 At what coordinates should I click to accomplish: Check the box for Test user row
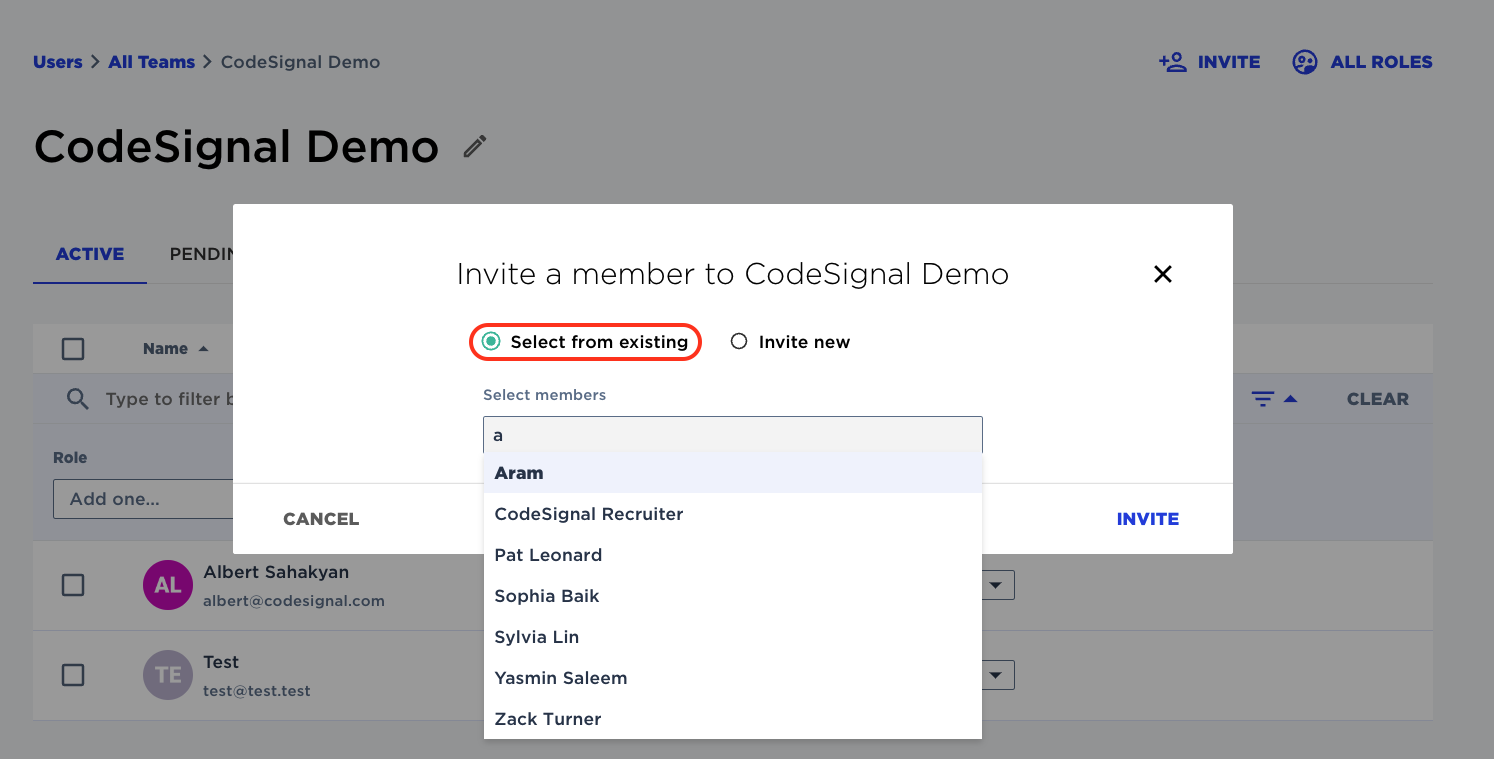(x=73, y=675)
